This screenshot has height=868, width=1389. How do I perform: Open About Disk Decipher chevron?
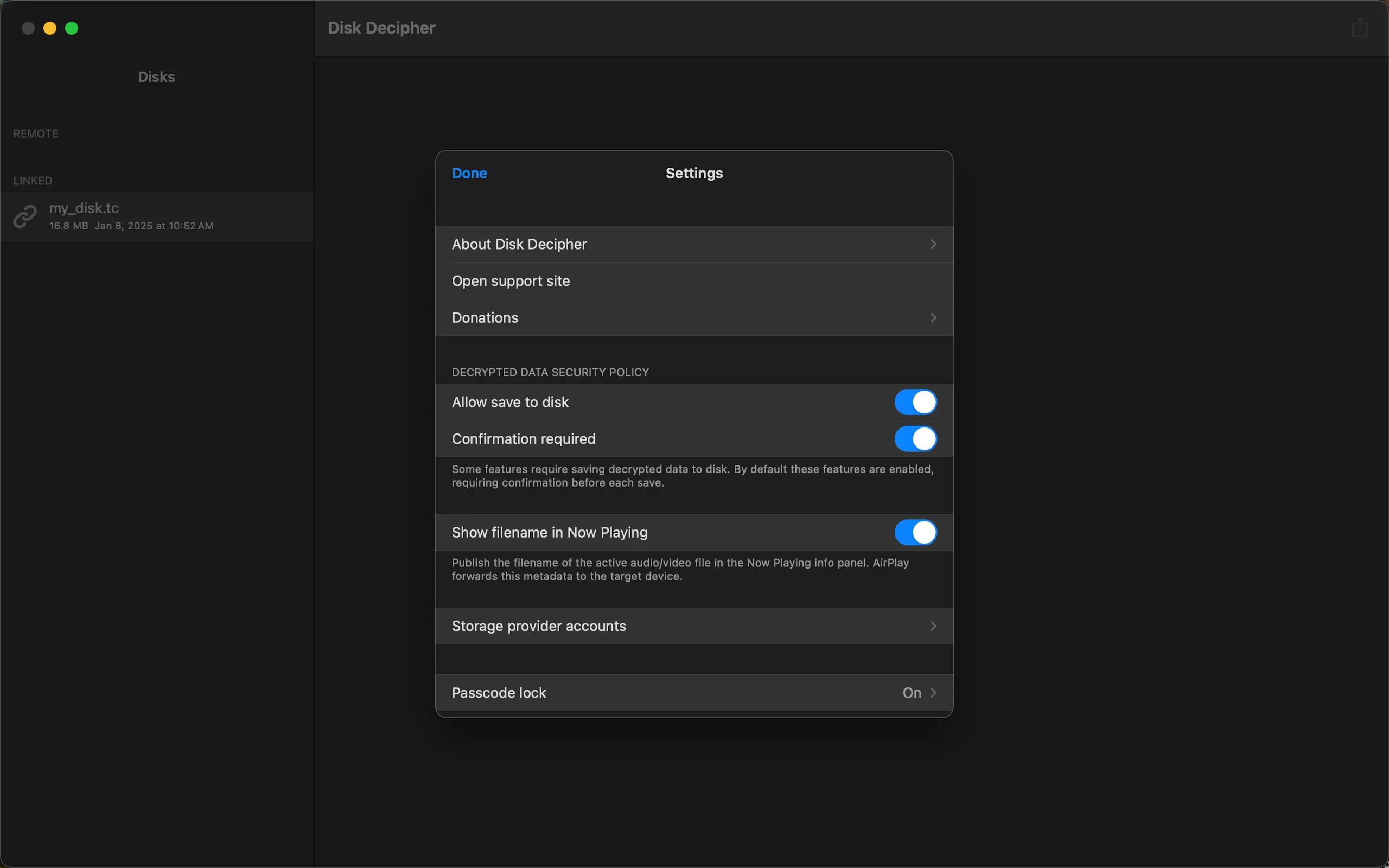coord(933,244)
